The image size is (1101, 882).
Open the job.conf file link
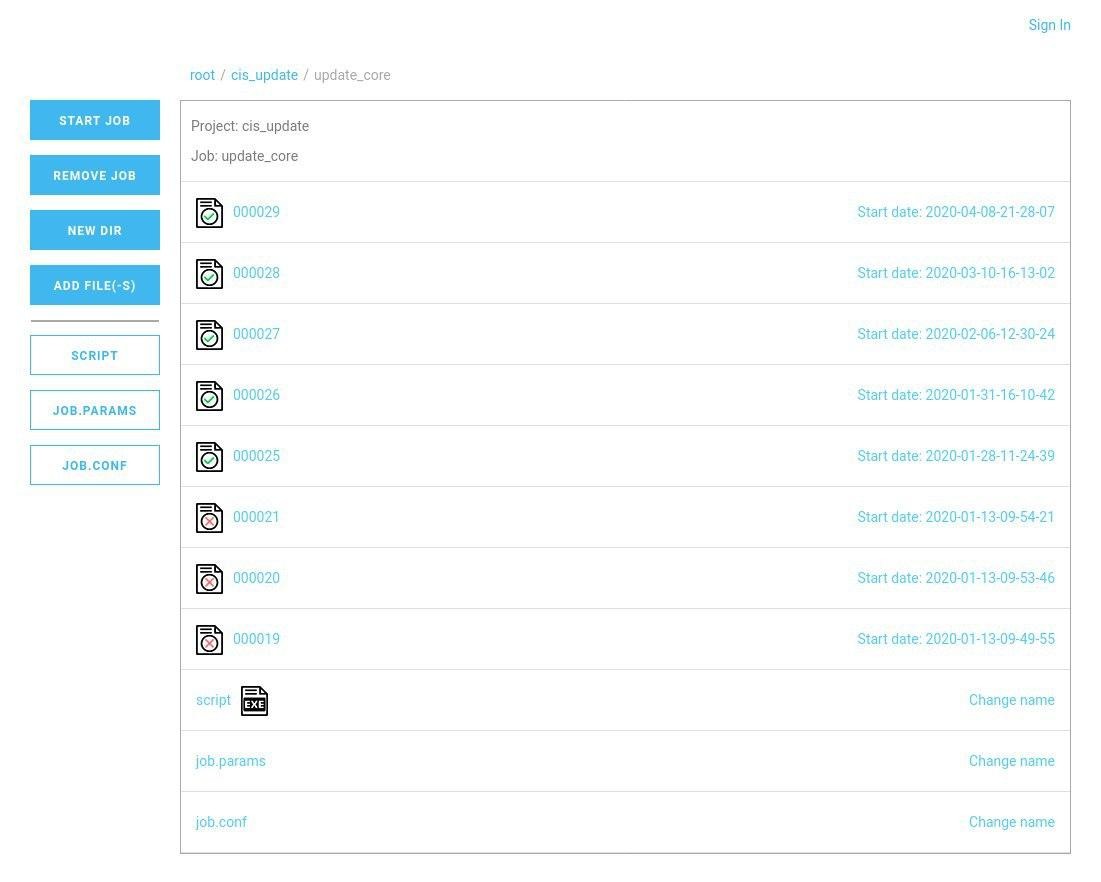point(221,822)
